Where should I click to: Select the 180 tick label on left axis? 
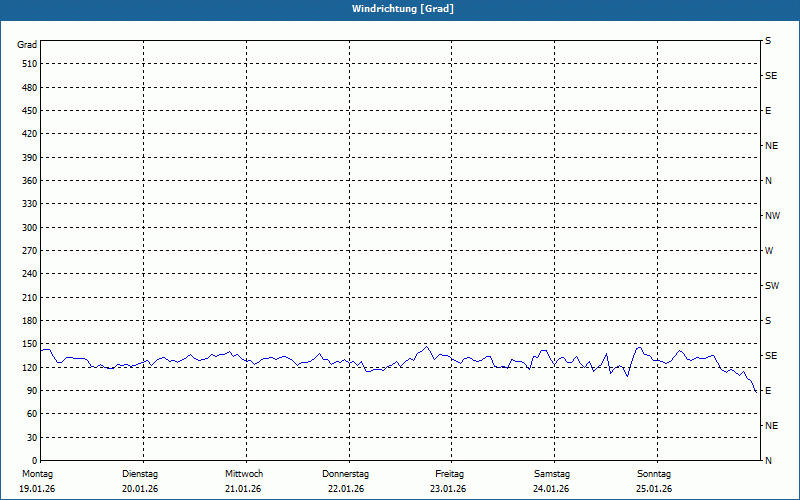(29, 321)
